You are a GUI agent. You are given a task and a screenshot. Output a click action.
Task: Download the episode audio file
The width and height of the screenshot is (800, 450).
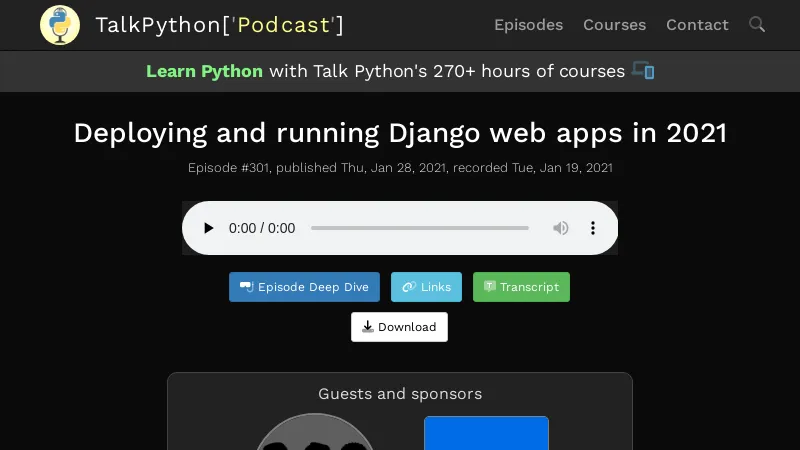tap(399, 327)
